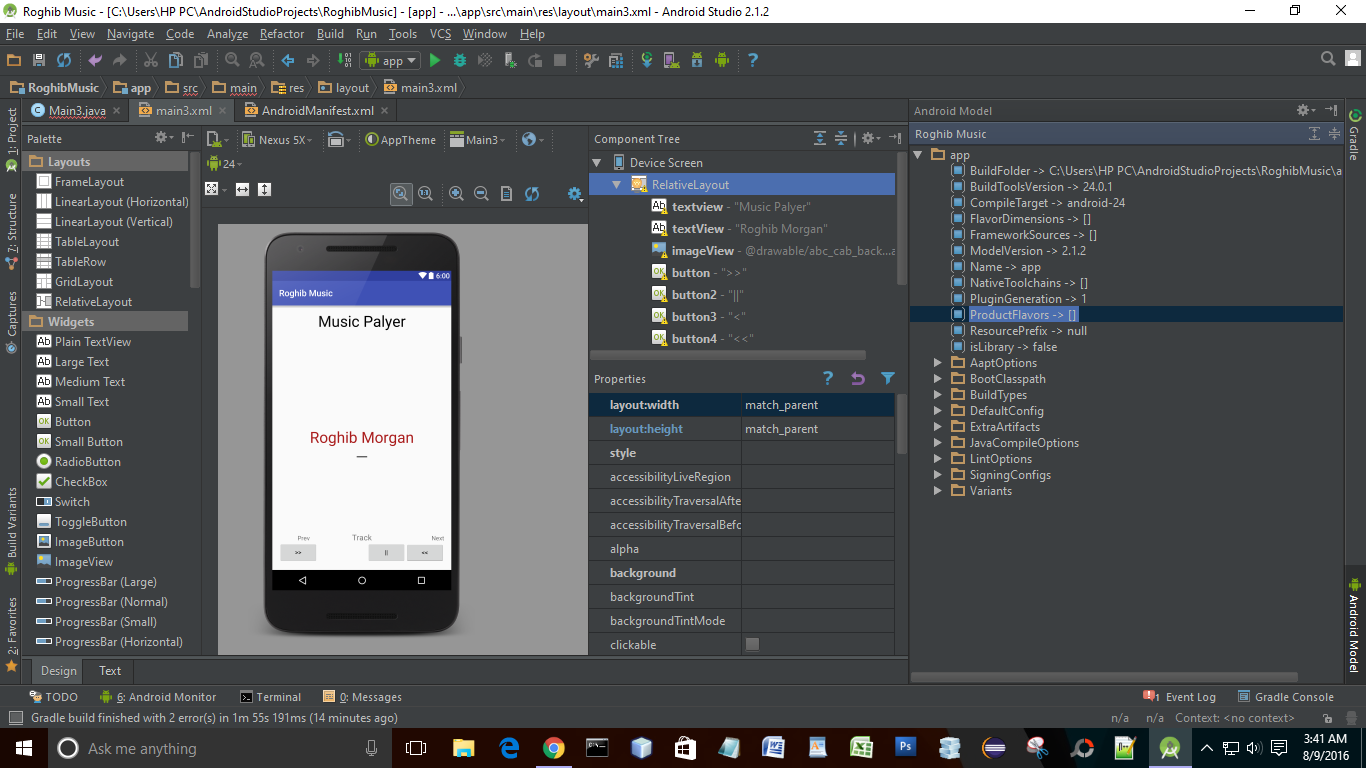1366x768 pixels.
Task: Click the Copy icon in the toolbar
Action: (x=176, y=61)
